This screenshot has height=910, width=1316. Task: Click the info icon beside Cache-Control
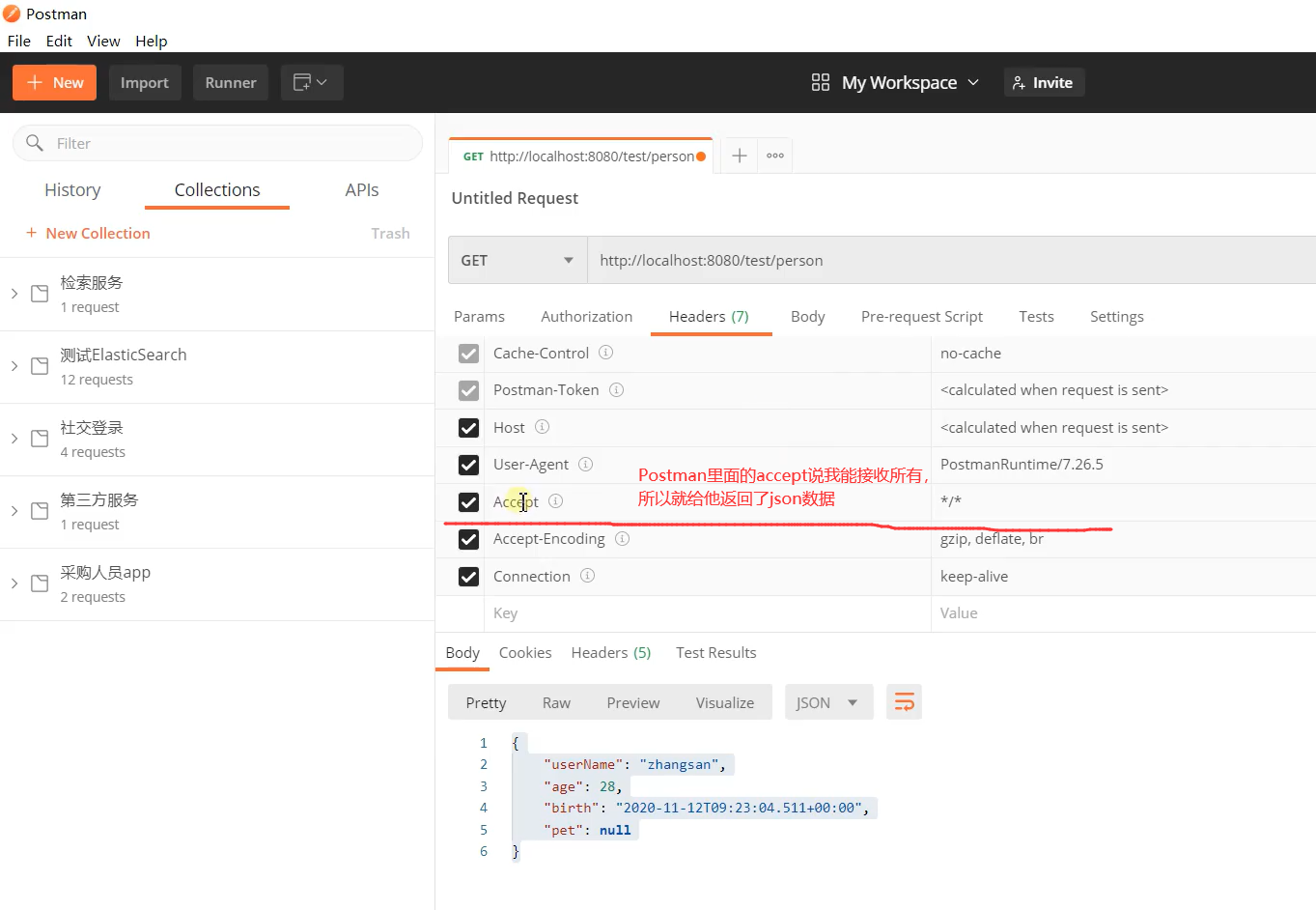click(606, 353)
